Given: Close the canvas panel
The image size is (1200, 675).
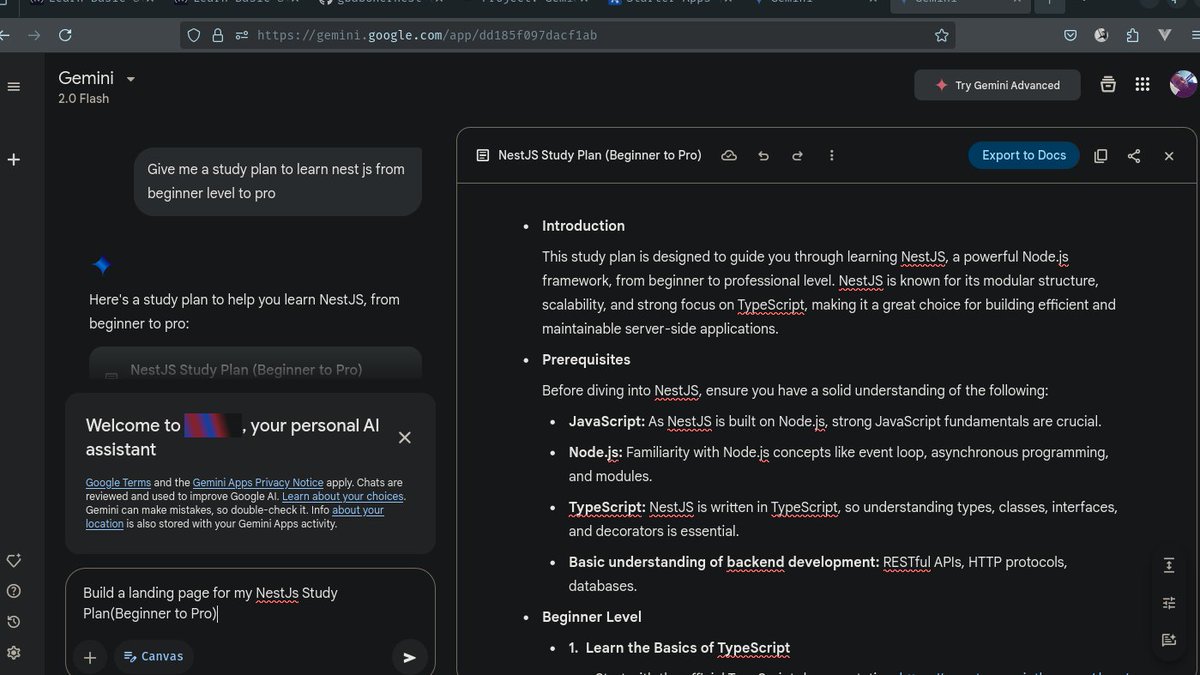Looking at the screenshot, I should 1169,156.
